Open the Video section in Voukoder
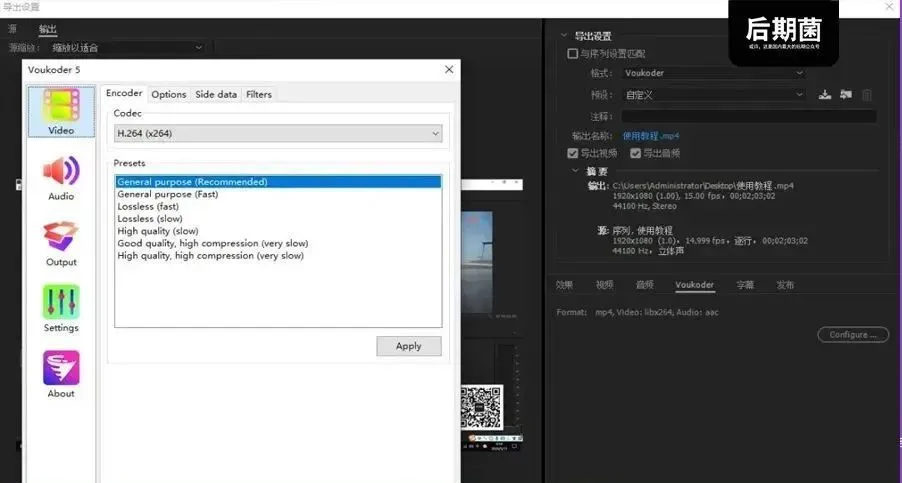 click(61, 112)
